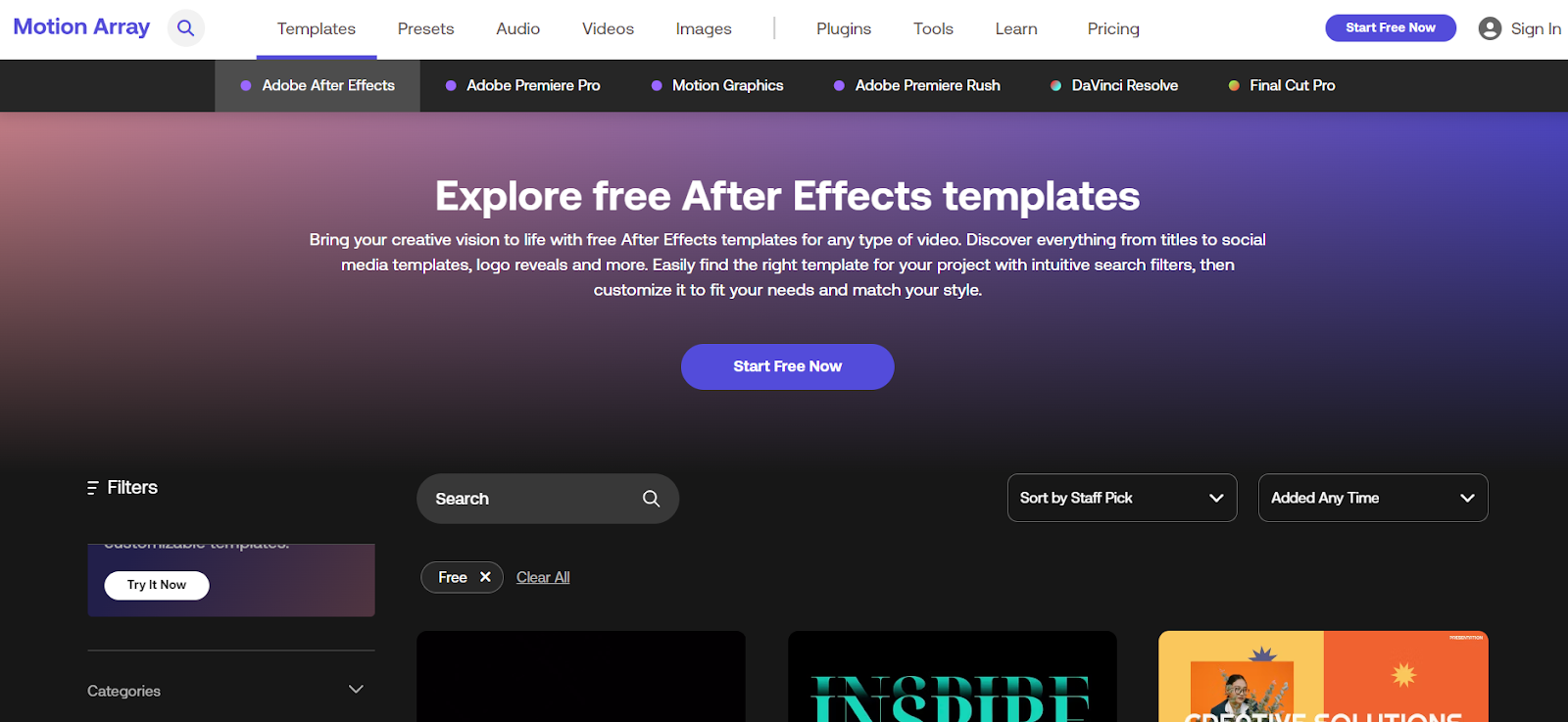Image resolution: width=1568 pixels, height=722 pixels.
Task: Click Start Free Now in header
Action: point(1391,27)
